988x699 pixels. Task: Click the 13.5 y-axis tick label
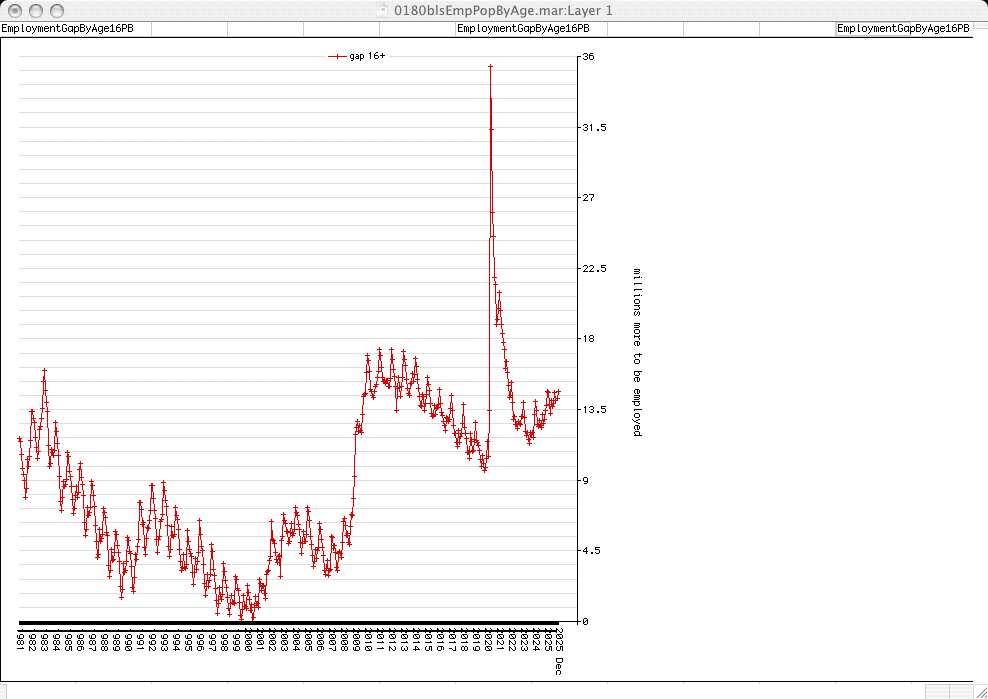tap(591, 410)
